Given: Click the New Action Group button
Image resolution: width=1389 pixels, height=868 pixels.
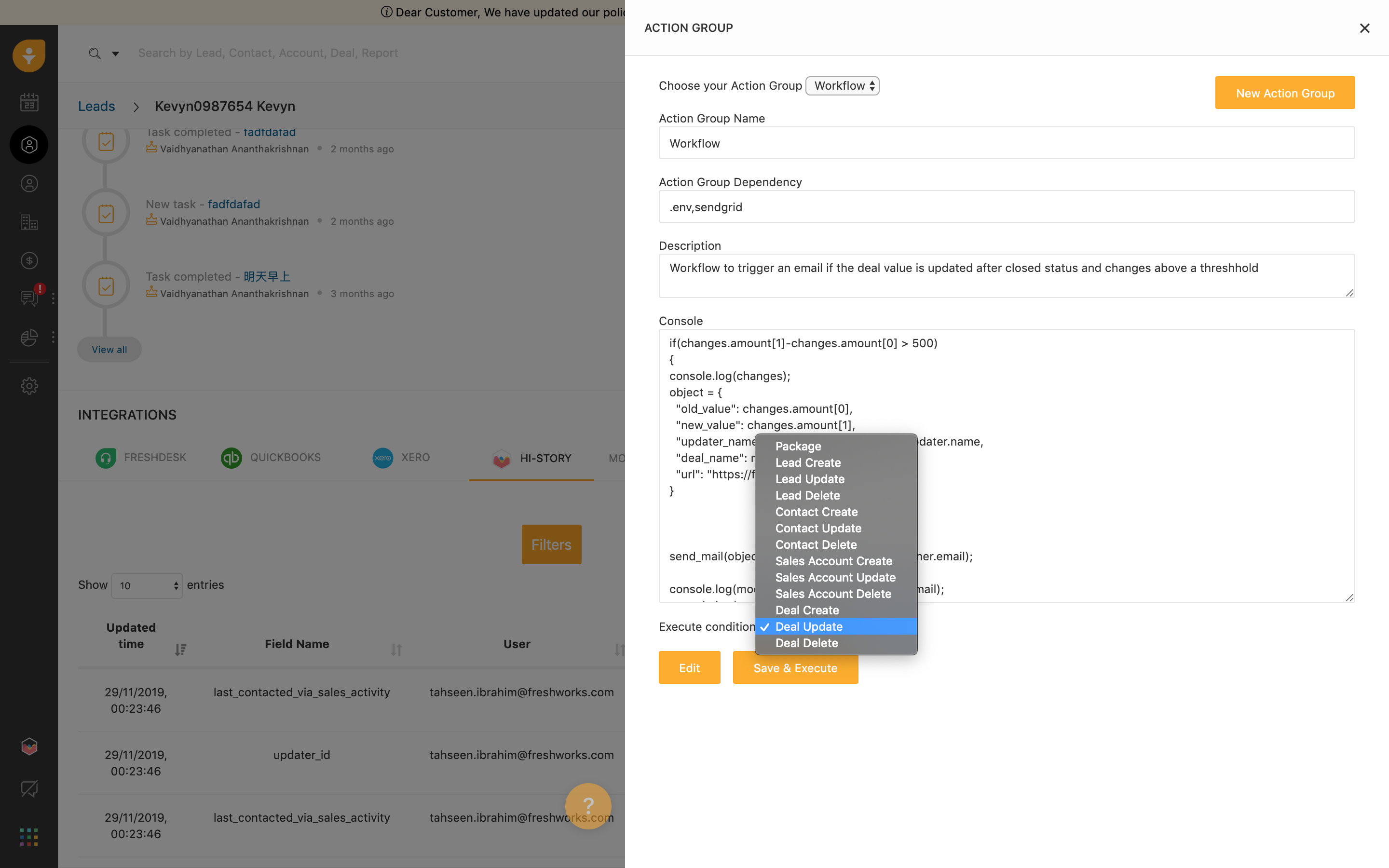Looking at the screenshot, I should pyautogui.click(x=1284, y=93).
